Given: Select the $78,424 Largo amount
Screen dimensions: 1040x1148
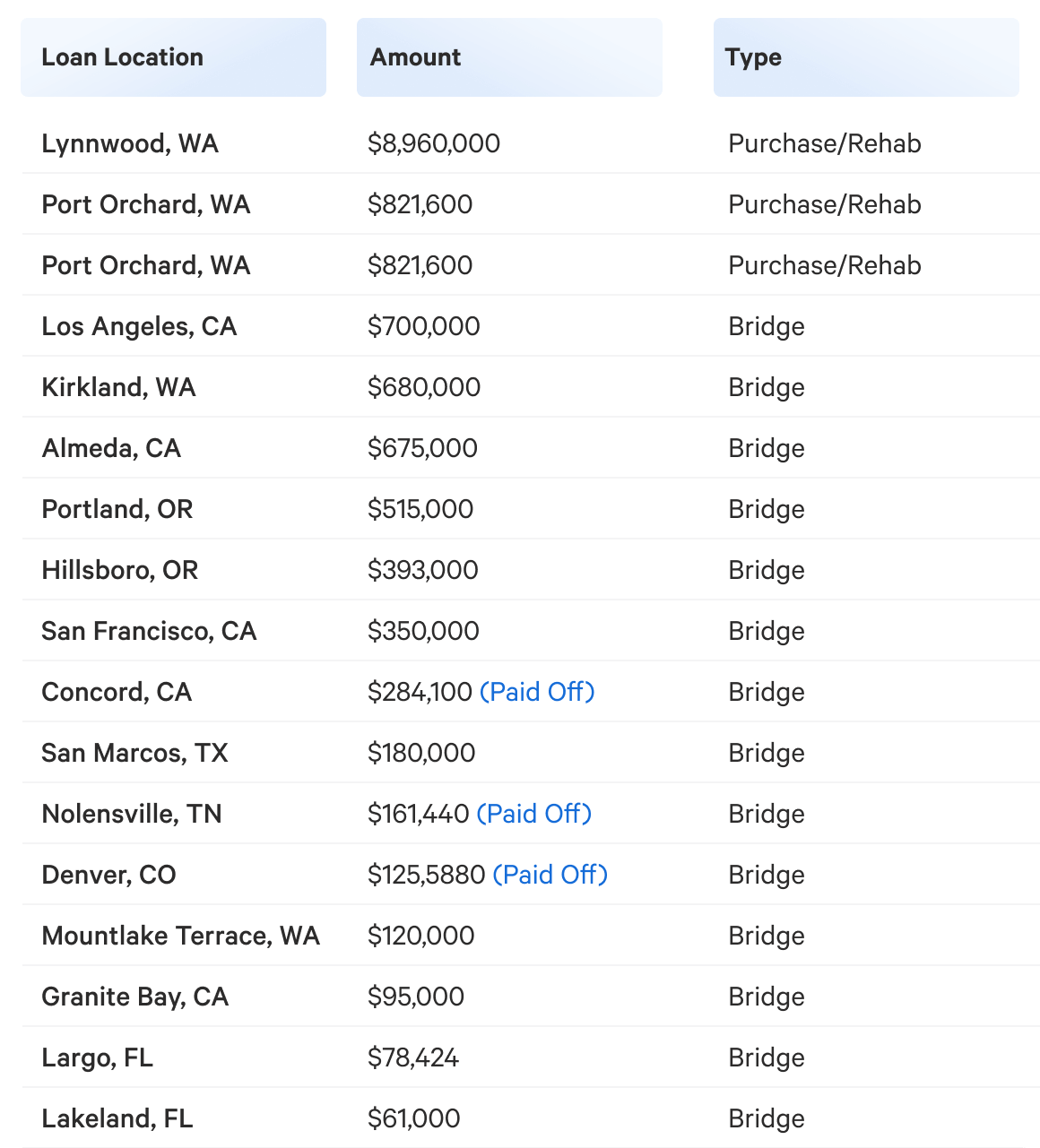Looking at the screenshot, I should point(413,1057).
